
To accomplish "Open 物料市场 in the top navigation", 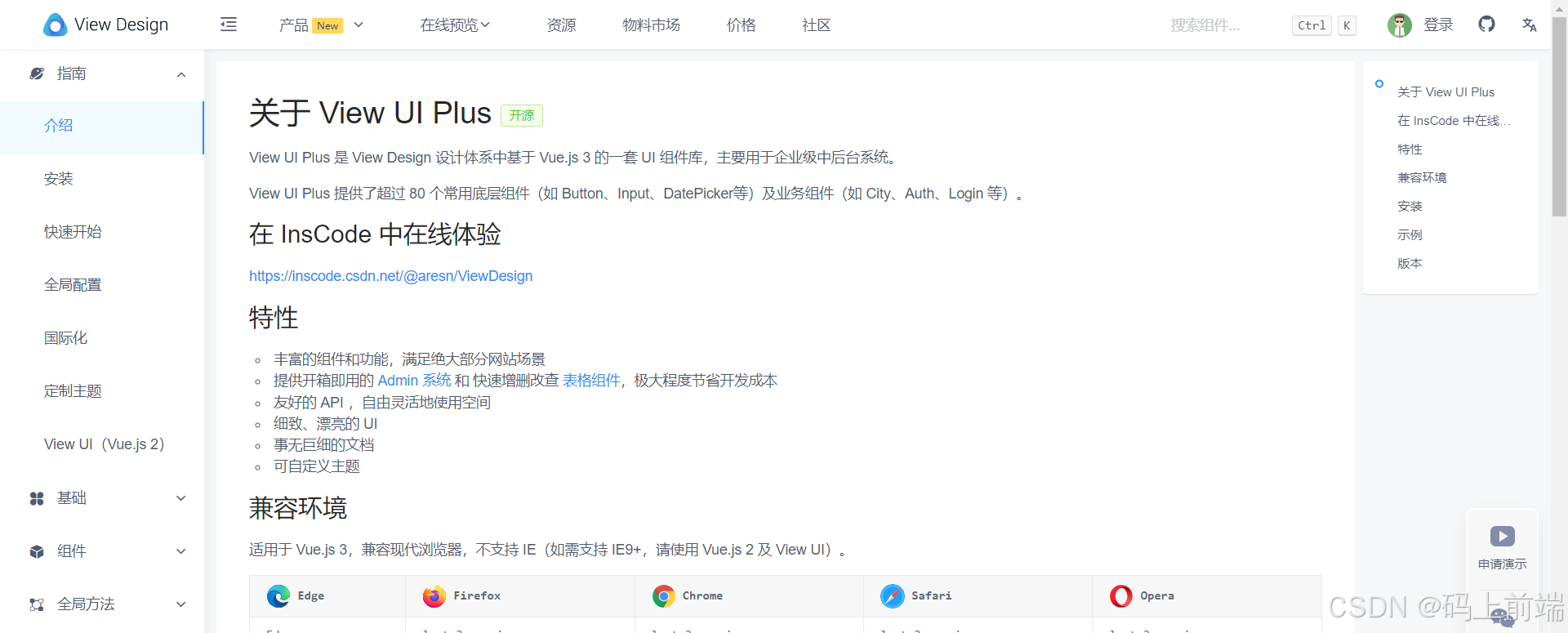I will coord(651,25).
